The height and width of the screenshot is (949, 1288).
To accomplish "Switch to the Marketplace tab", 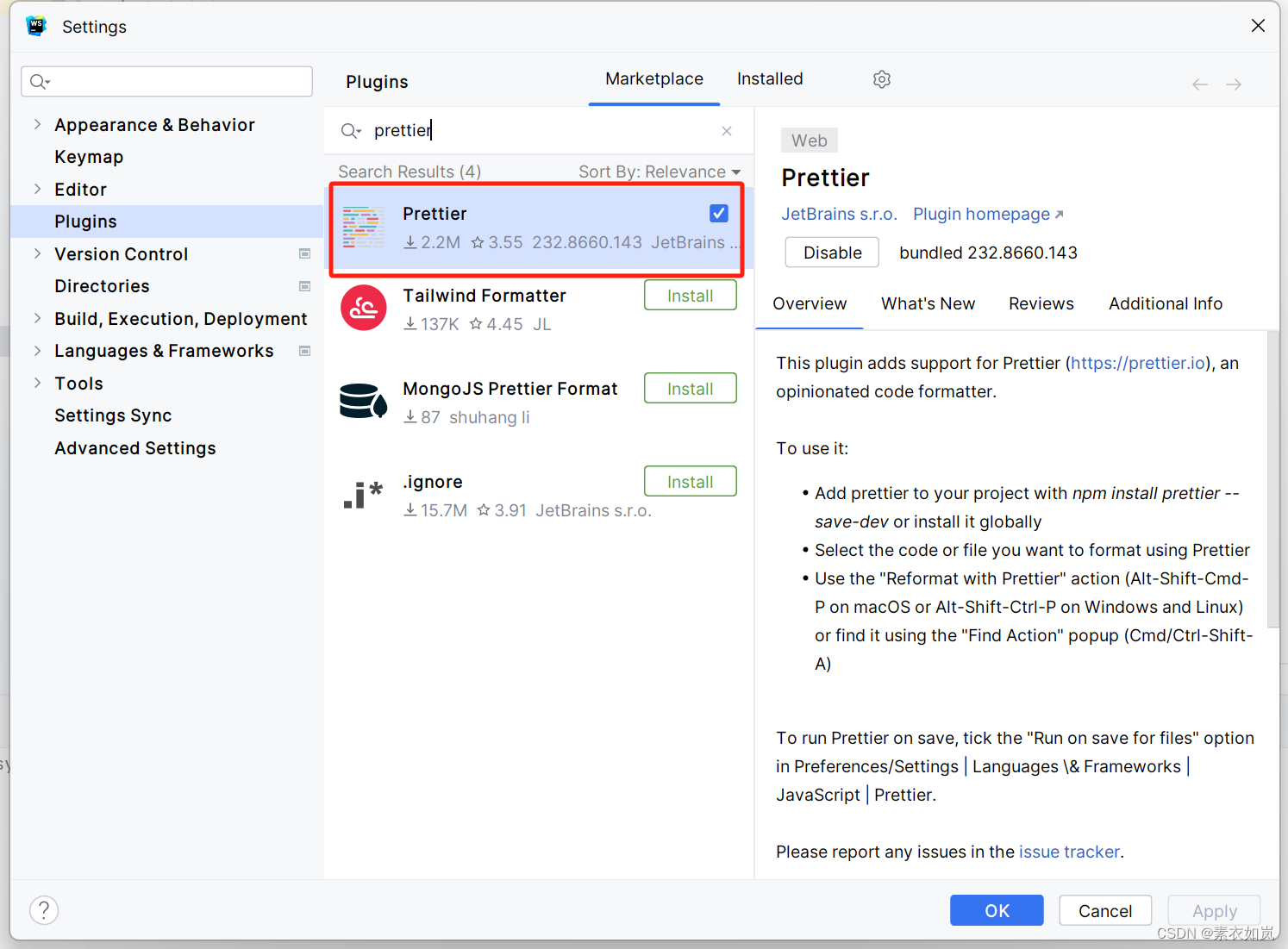I will click(654, 79).
